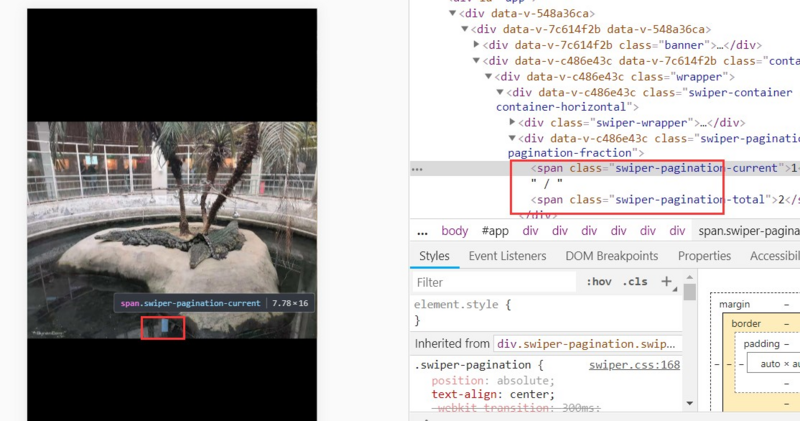Collapse the swiper-container div node
The image size is (800, 421).
(x=500, y=92)
